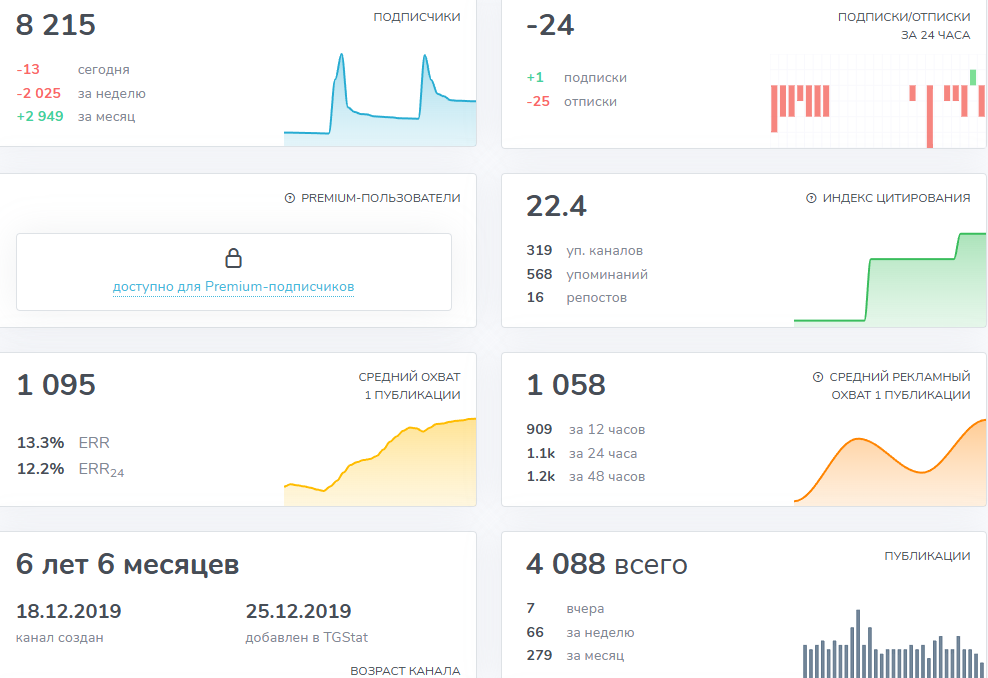988x678 pixels.
Task: Click the green bar in subscriptions chart
Action: point(973,78)
